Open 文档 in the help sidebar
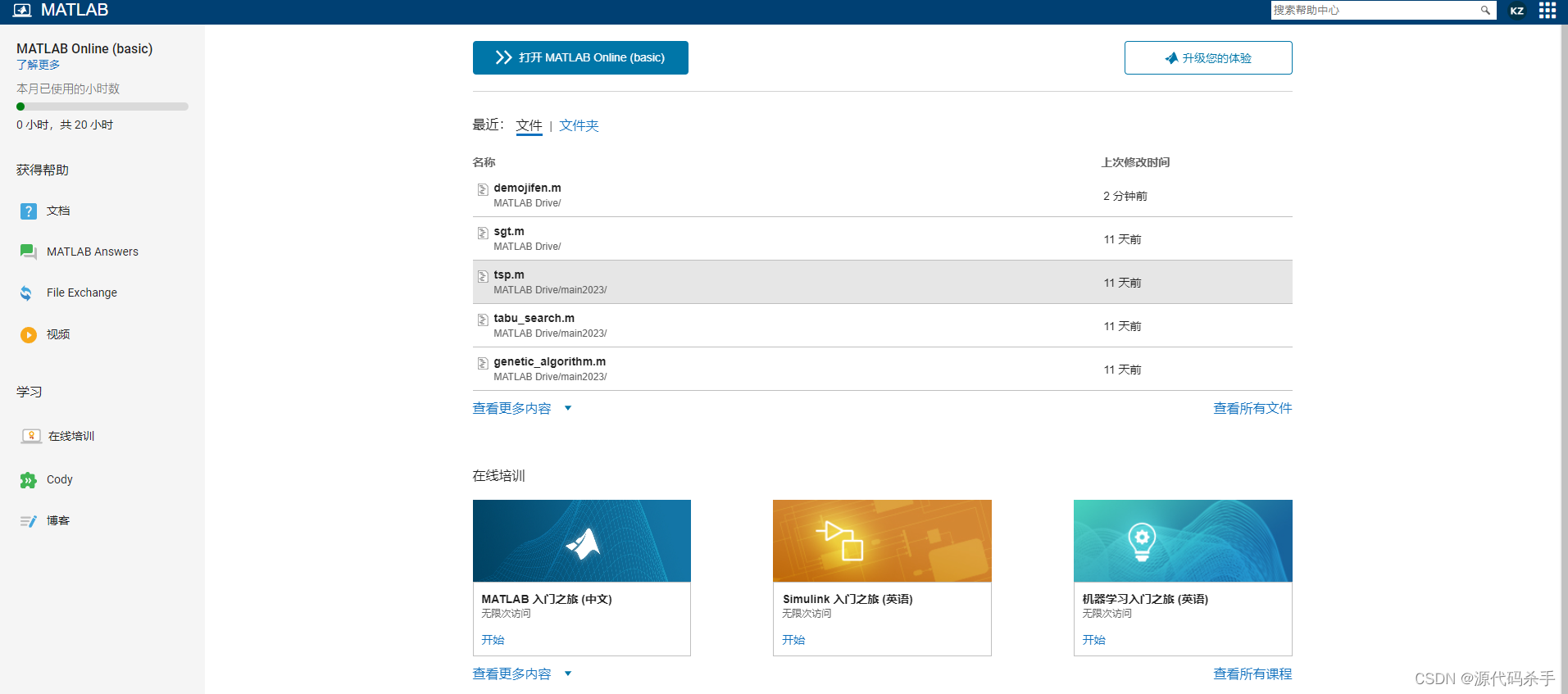This screenshot has height=694, width=1568. [58, 211]
